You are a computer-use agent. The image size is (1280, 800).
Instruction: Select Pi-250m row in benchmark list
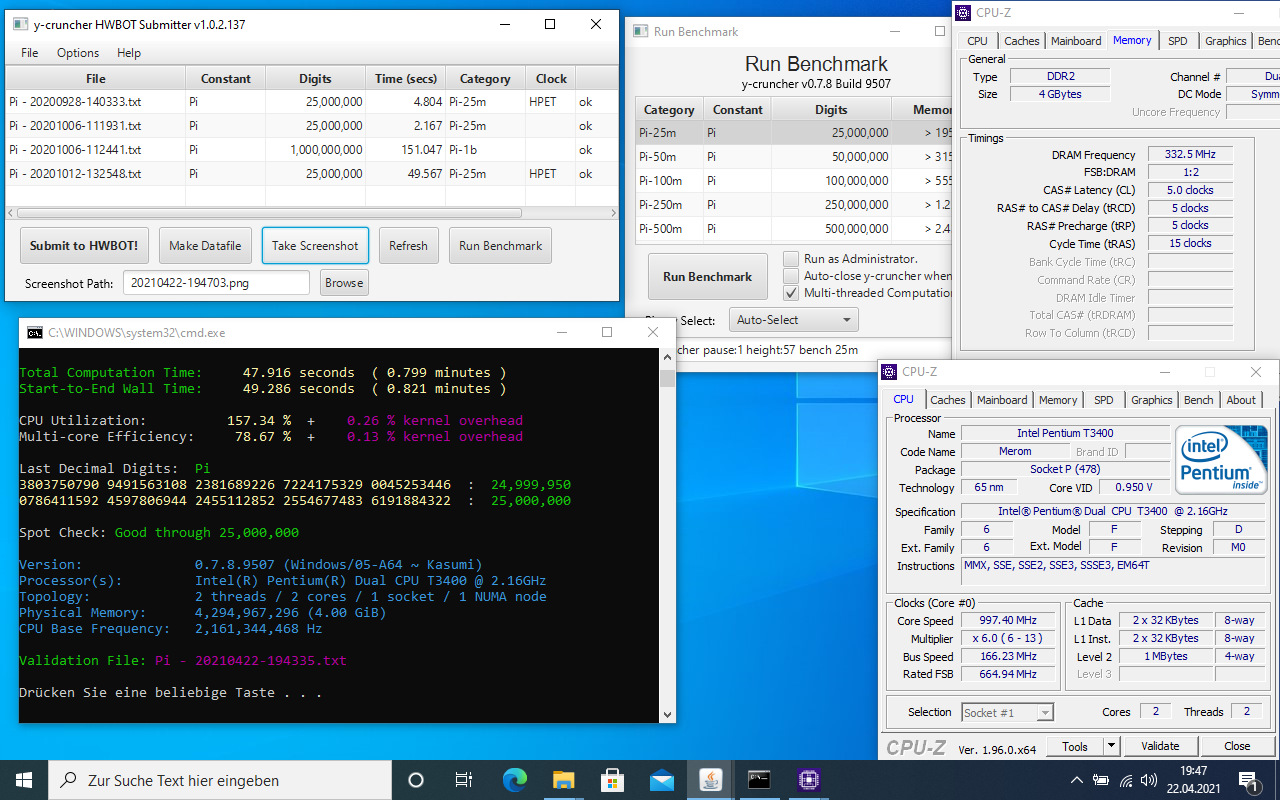795,205
